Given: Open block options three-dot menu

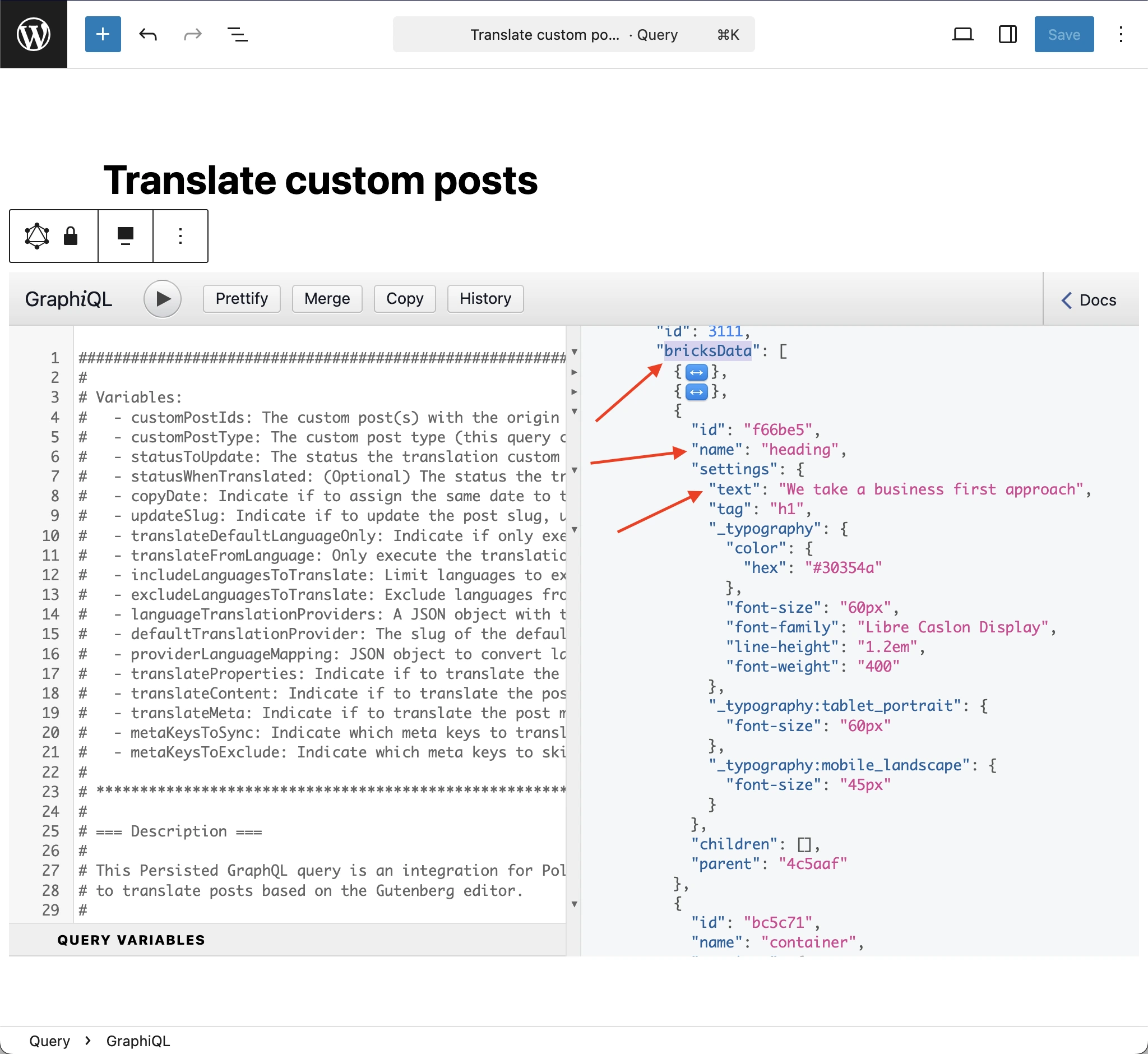Looking at the screenshot, I should point(180,235).
